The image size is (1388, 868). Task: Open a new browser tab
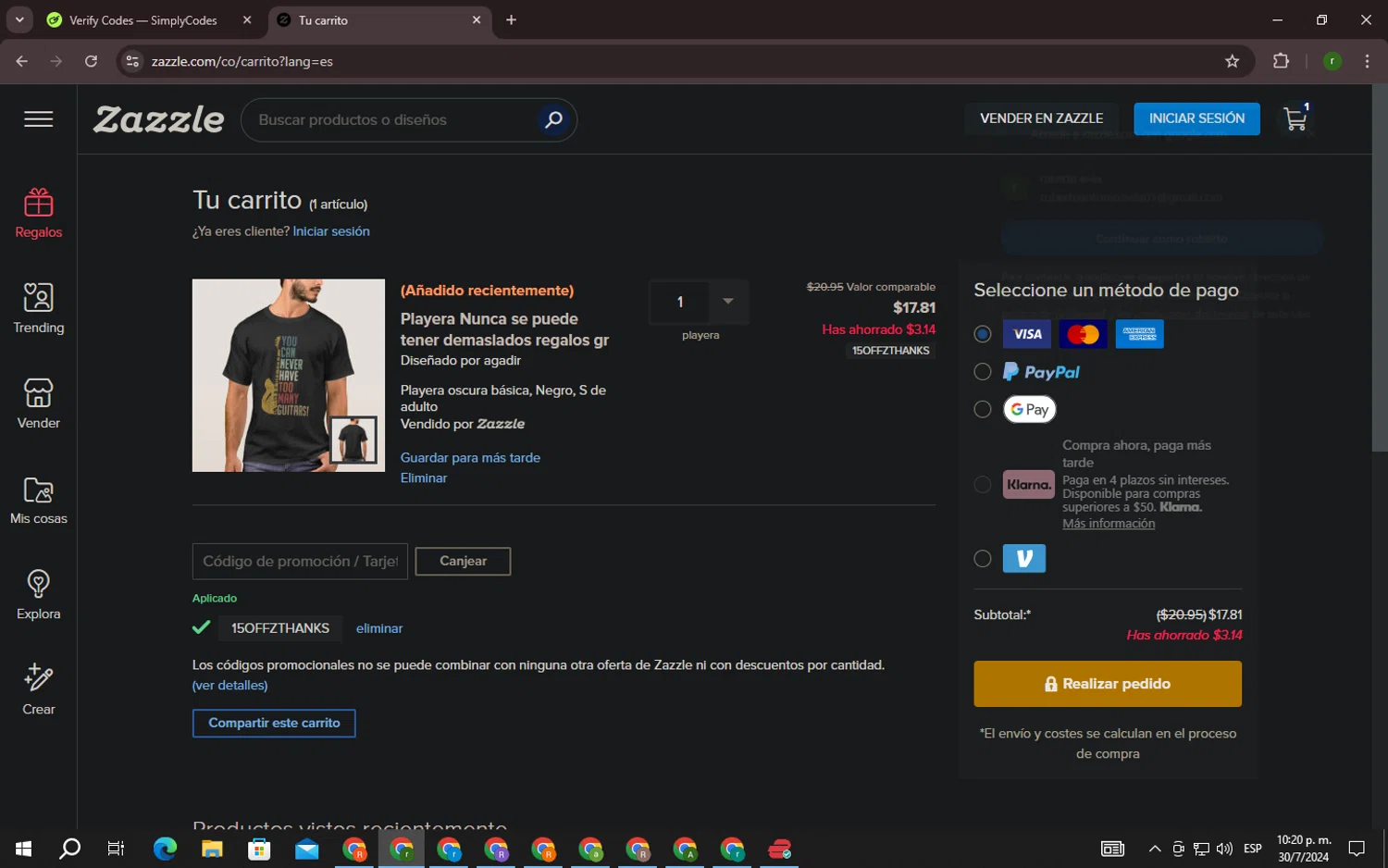click(x=511, y=19)
